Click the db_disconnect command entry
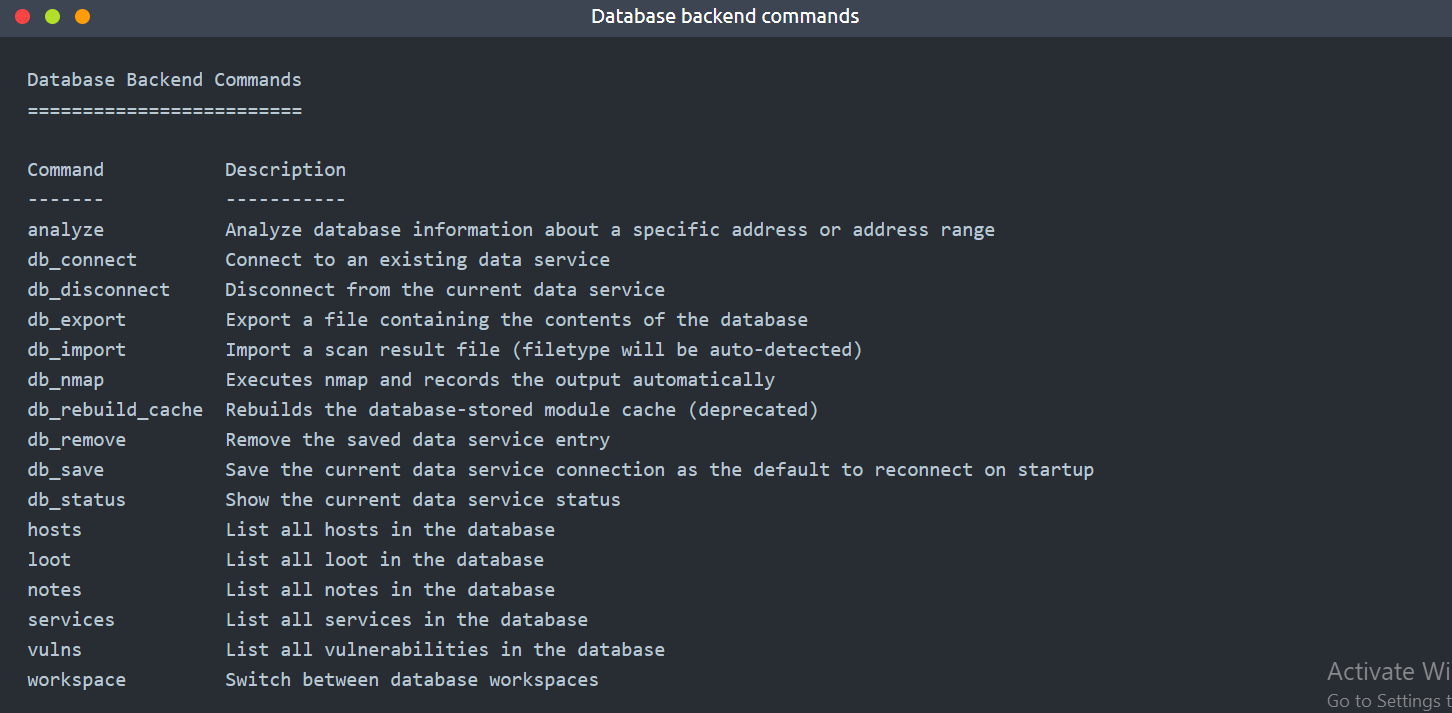This screenshot has height=713, width=1452. 98,290
